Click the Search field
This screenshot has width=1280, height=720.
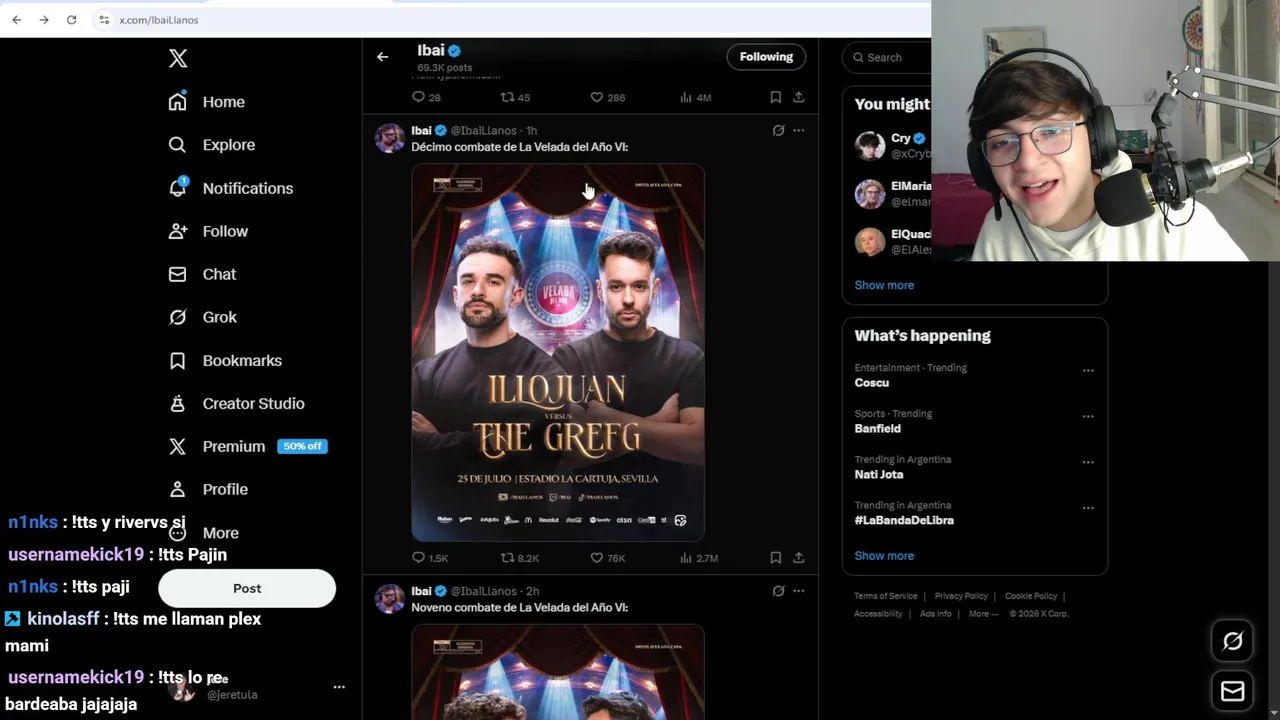888,57
